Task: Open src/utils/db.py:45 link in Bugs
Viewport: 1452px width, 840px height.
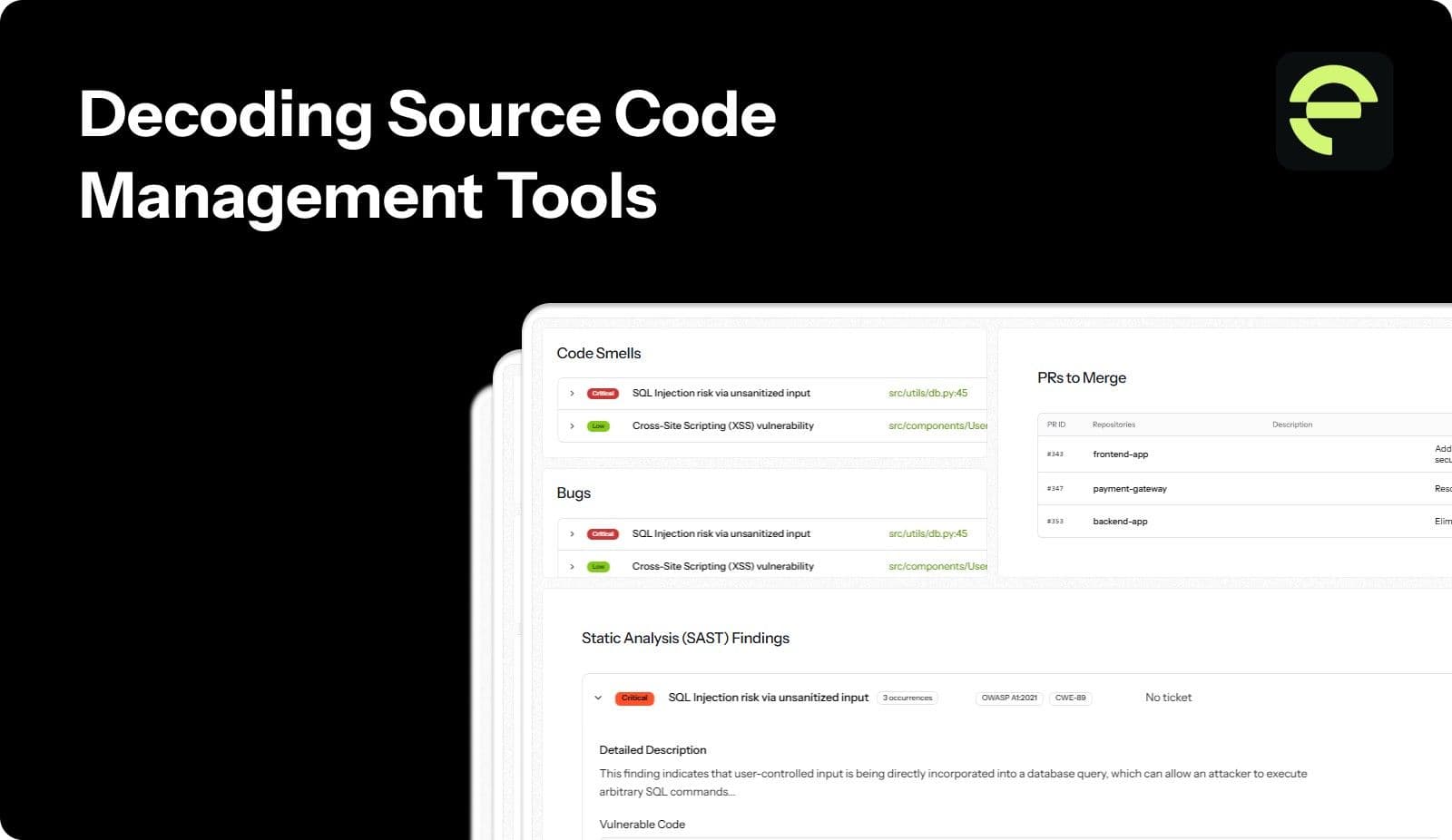Action: 927,534
